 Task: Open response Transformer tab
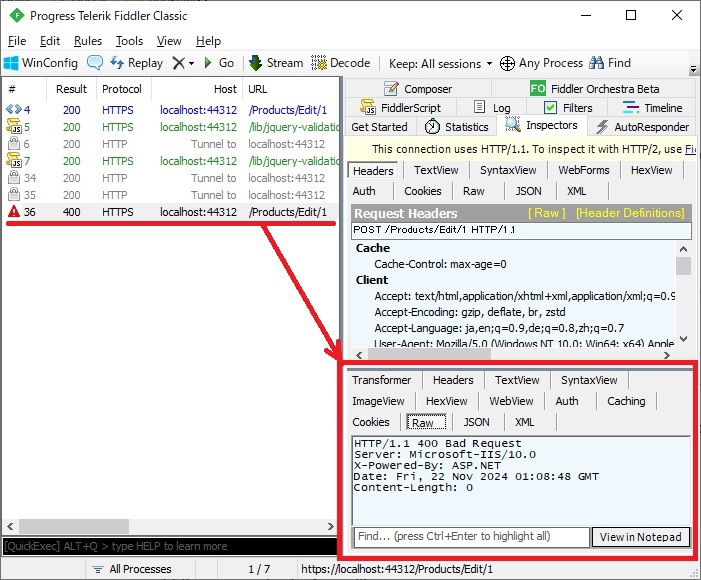click(x=381, y=380)
